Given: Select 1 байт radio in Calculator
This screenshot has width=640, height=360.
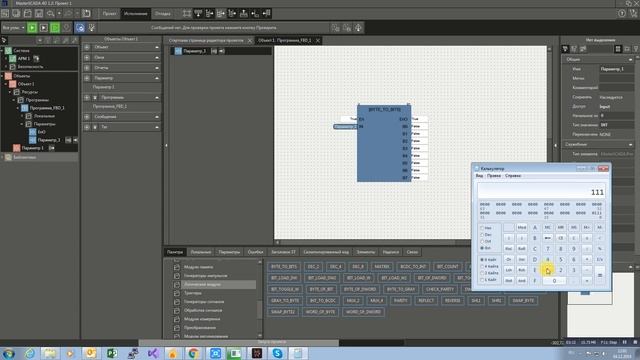Looking at the screenshot, I should pos(482,280).
